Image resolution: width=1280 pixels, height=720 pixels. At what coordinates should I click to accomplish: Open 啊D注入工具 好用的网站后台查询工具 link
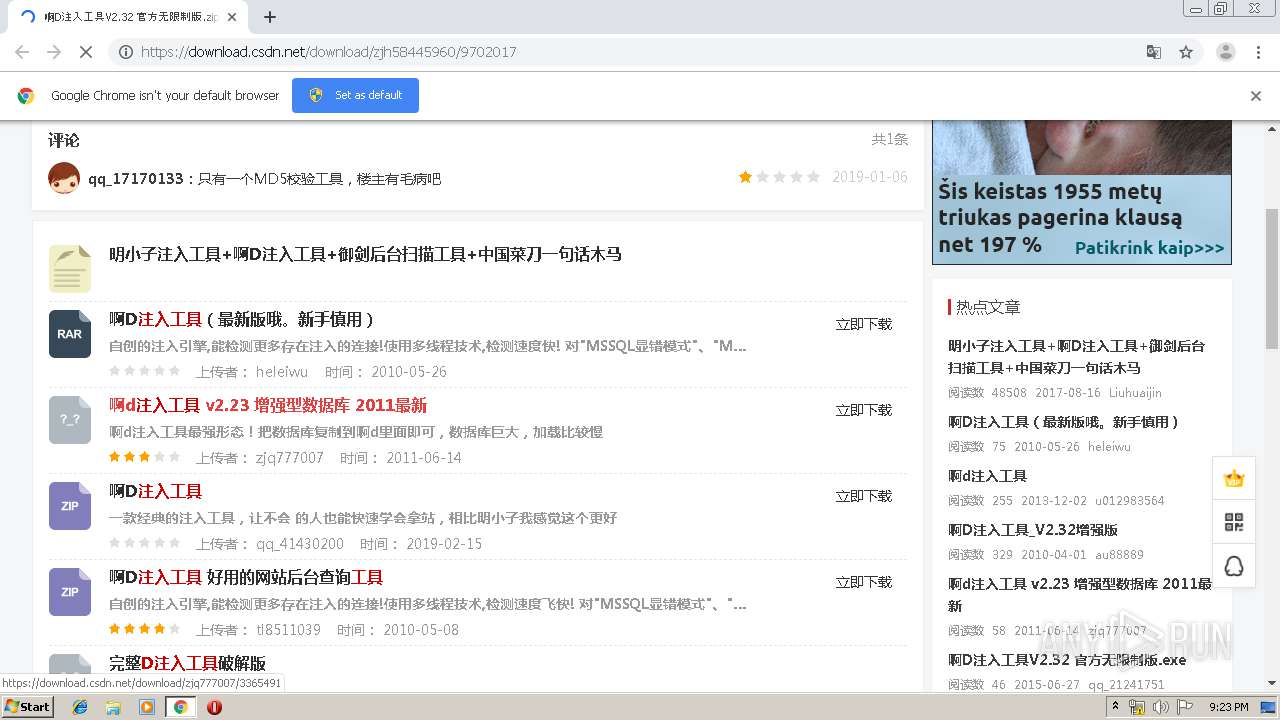(246, 577)
